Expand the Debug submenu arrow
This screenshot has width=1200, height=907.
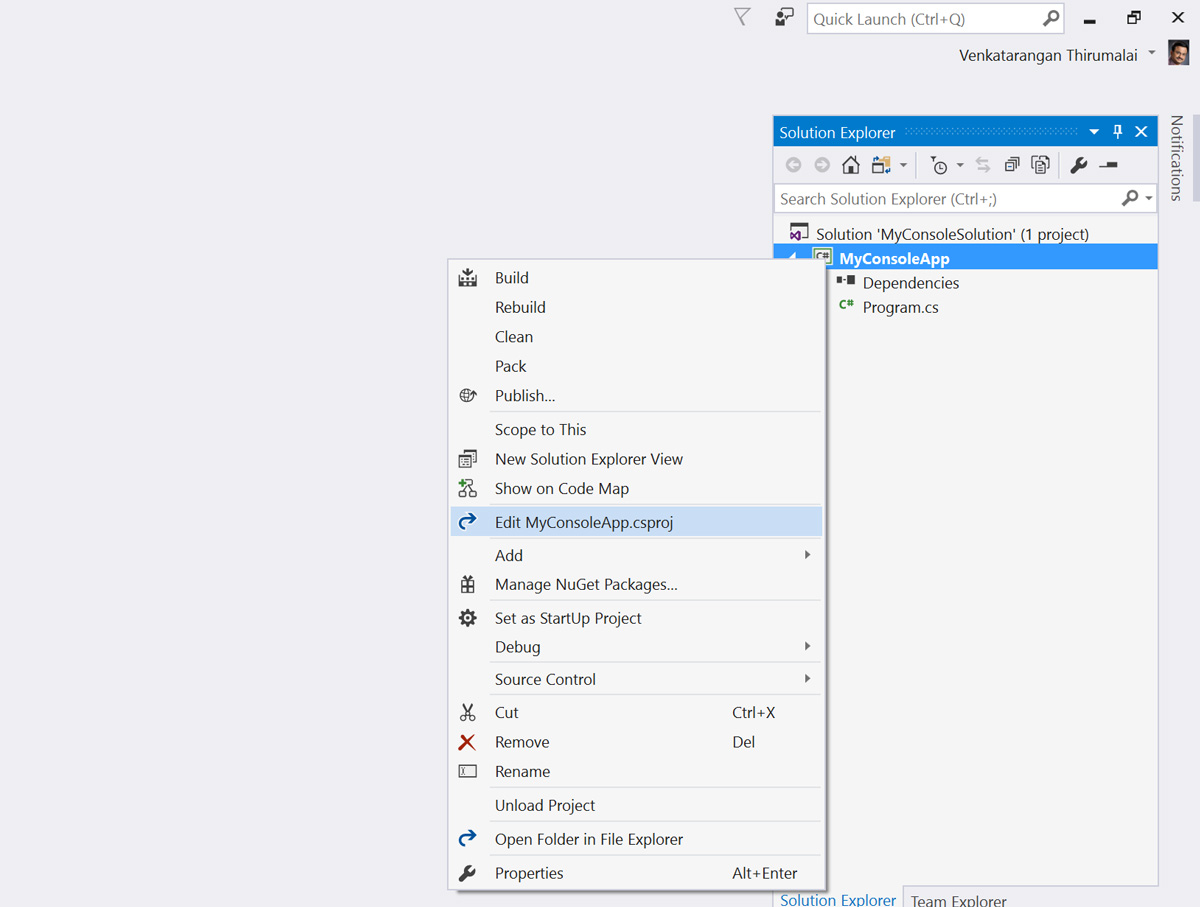click(x=807, y=647)
